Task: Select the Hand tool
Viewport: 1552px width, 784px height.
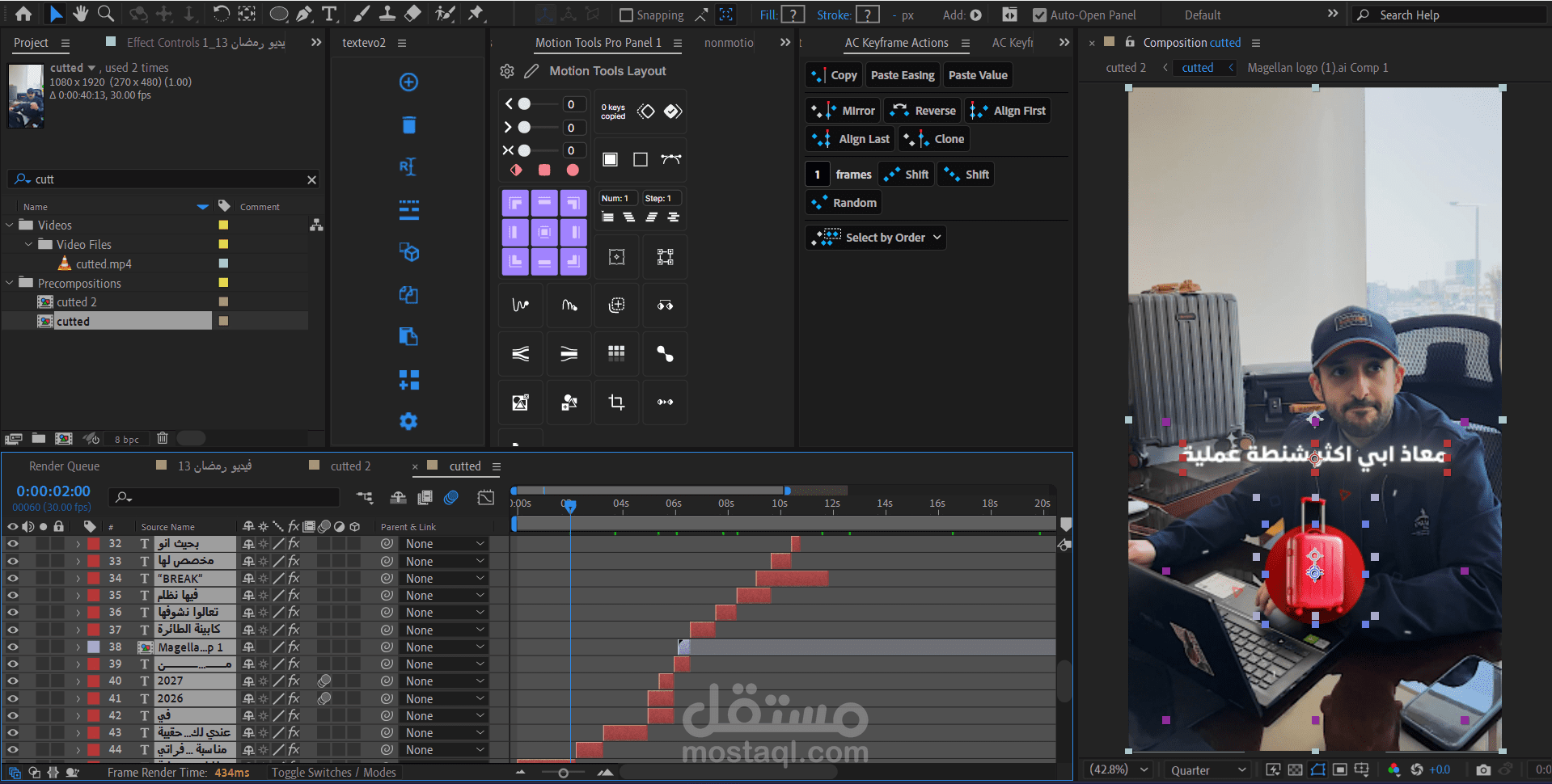Action: pyautogui.click(x=80, y=14)
